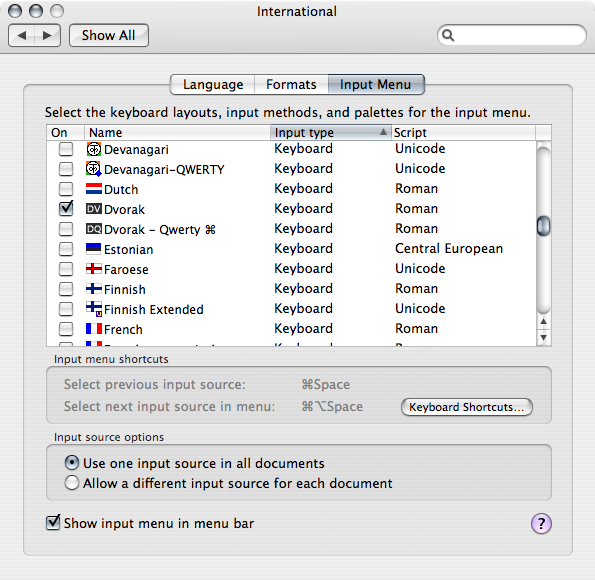Select Allow a different input source for each document

72,483
